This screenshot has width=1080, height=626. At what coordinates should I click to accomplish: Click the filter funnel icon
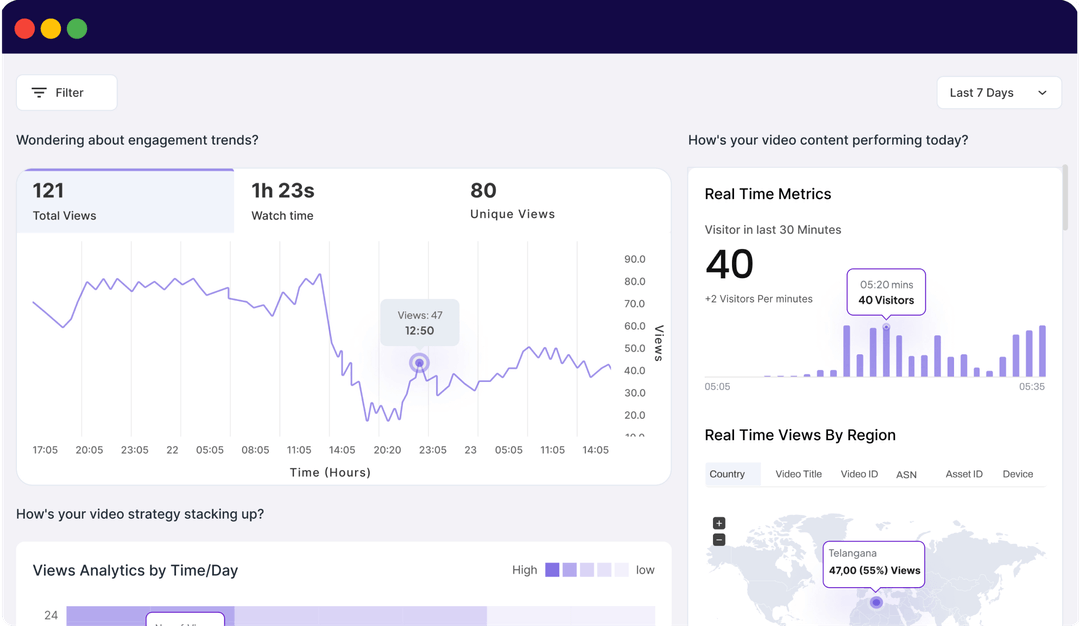tap(39, 92)
